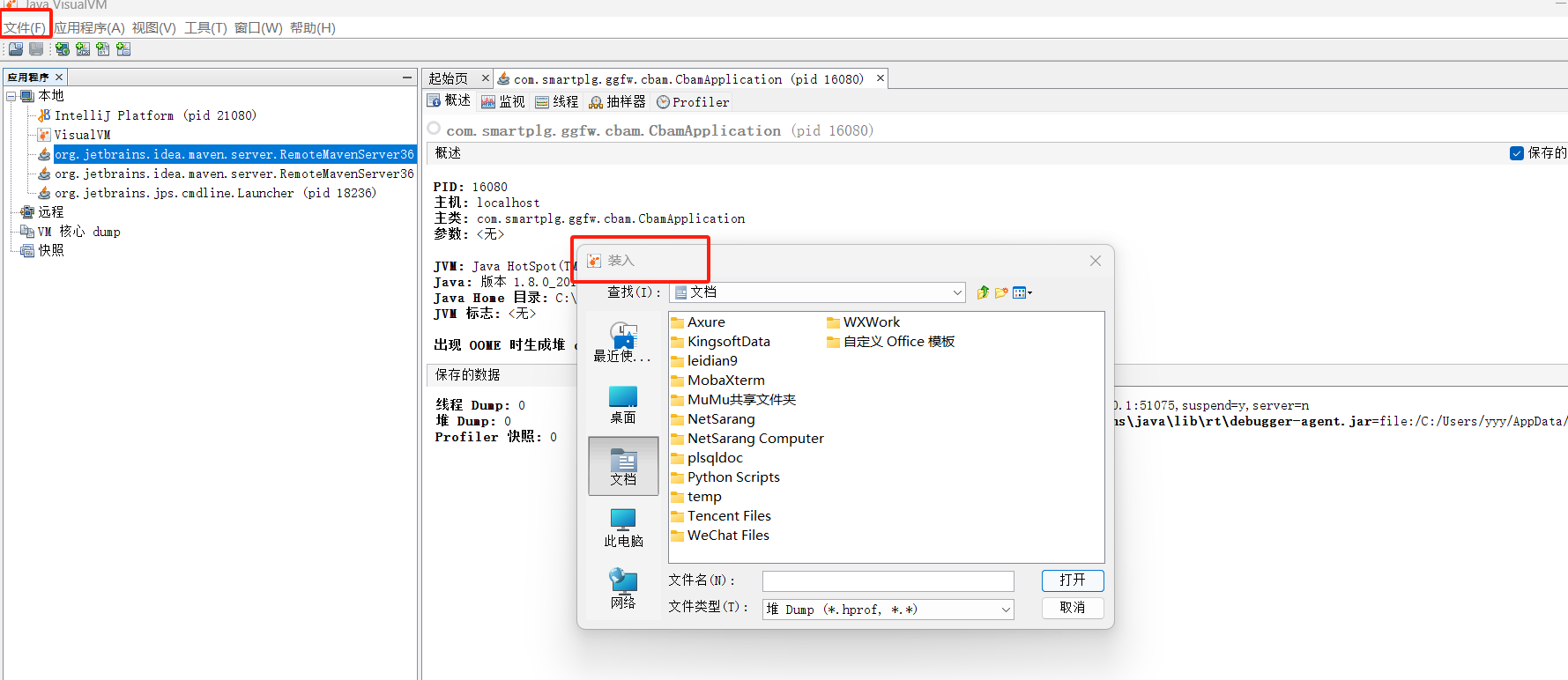Close the 起始页 tab
1568x680 pixels.
pos(485,78)
